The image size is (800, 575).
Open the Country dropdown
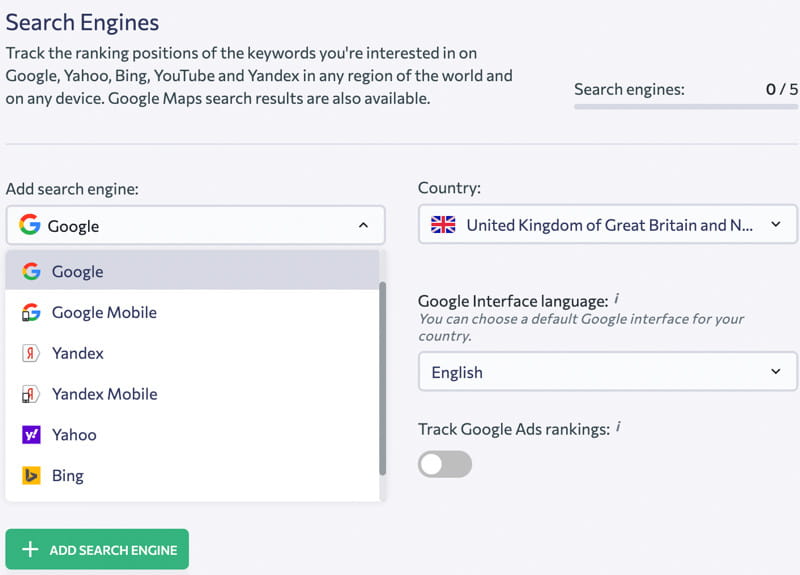[x=607, y=224]
